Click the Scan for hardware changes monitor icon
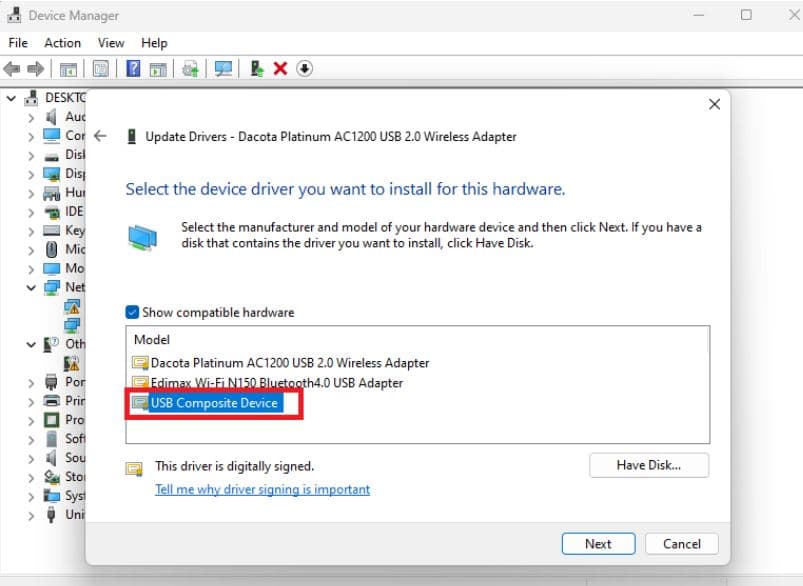 tap(223, 68)
